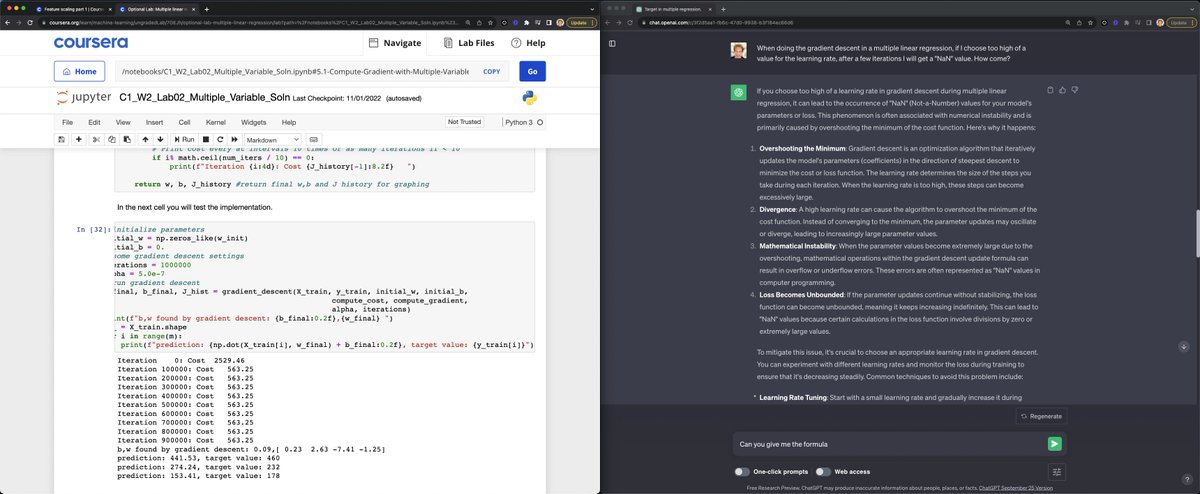The height and width of the screenshot is (494, 1200).
Task: Click Update button in Coursera browser window
Action: pyautogui.click(x=580, y=22)
